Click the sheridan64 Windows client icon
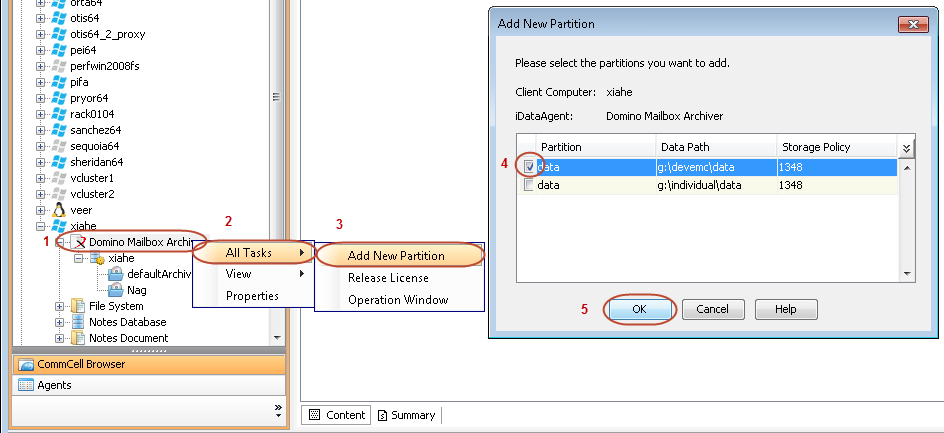The image size is (944, 433). 59,162
